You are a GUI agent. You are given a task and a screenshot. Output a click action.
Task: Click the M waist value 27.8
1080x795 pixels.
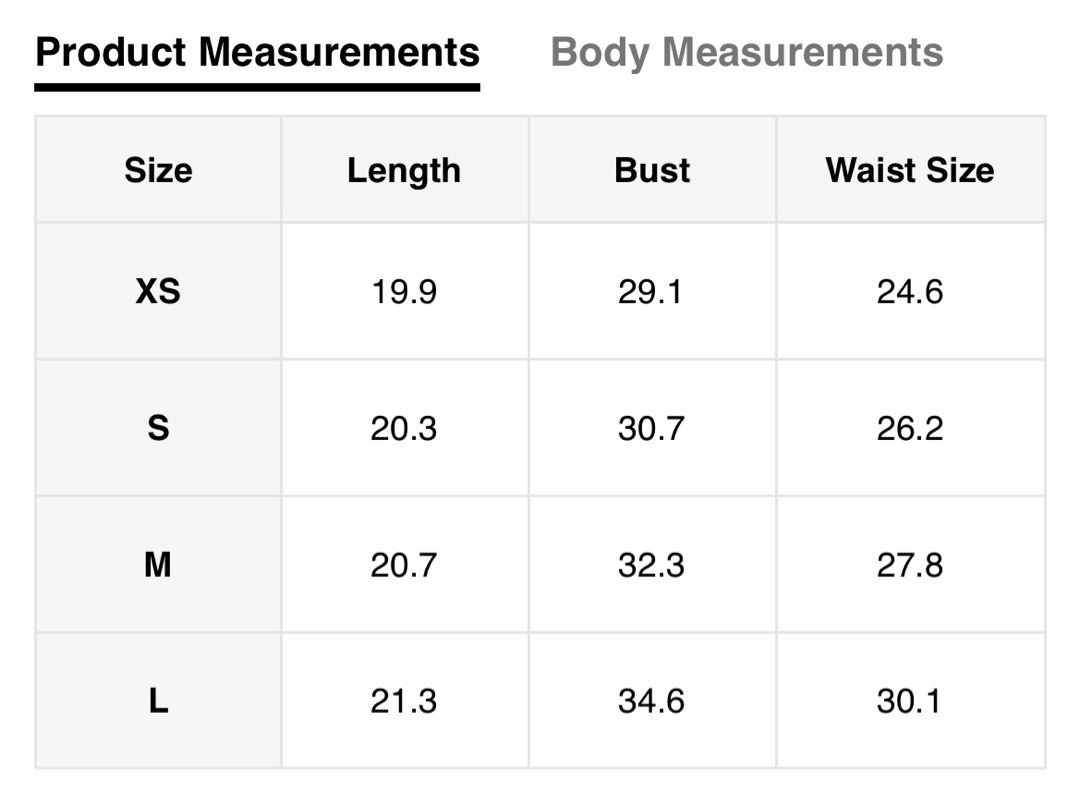(x=910, y=566)
